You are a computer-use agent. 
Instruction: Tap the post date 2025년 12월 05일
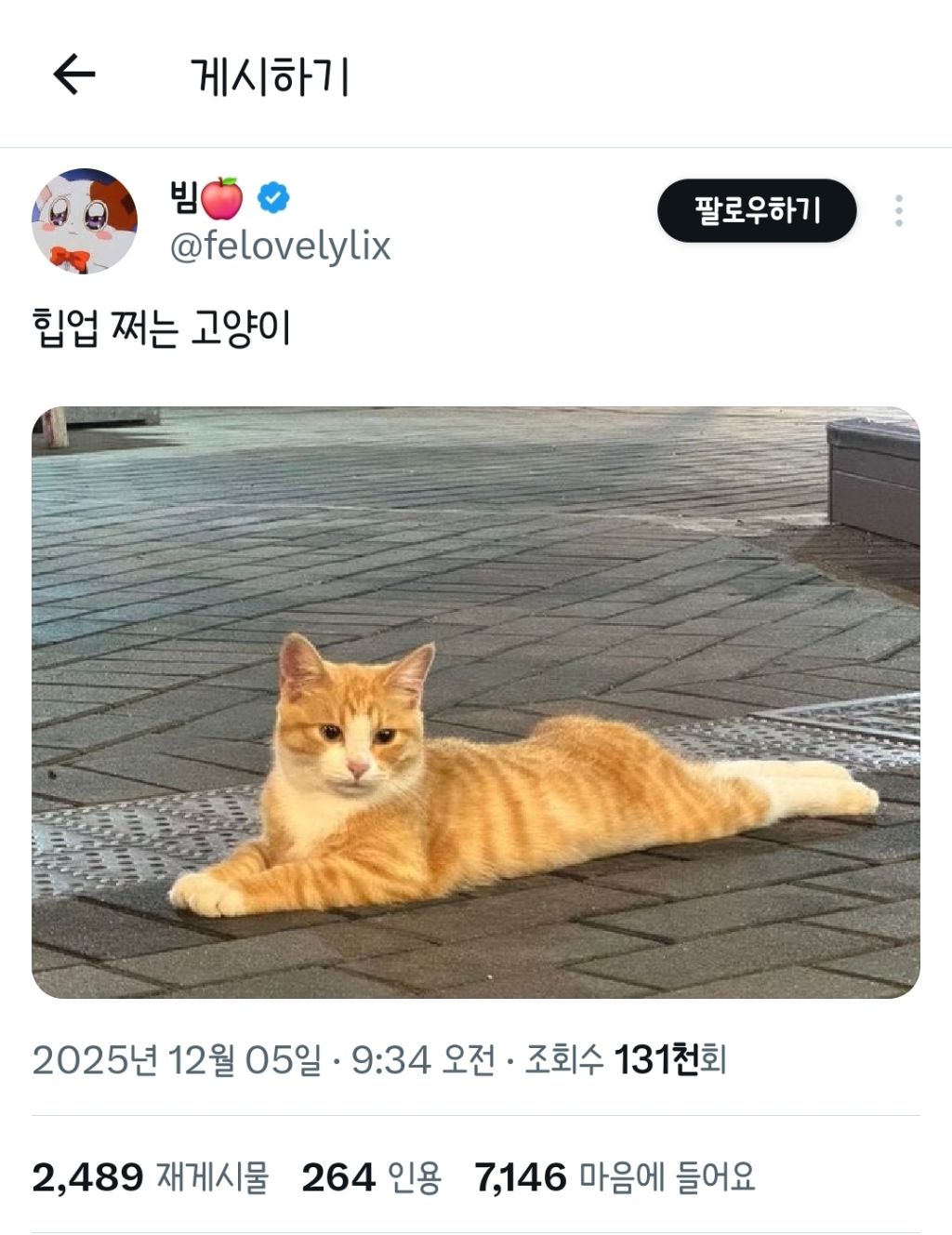pos(177,1060)
